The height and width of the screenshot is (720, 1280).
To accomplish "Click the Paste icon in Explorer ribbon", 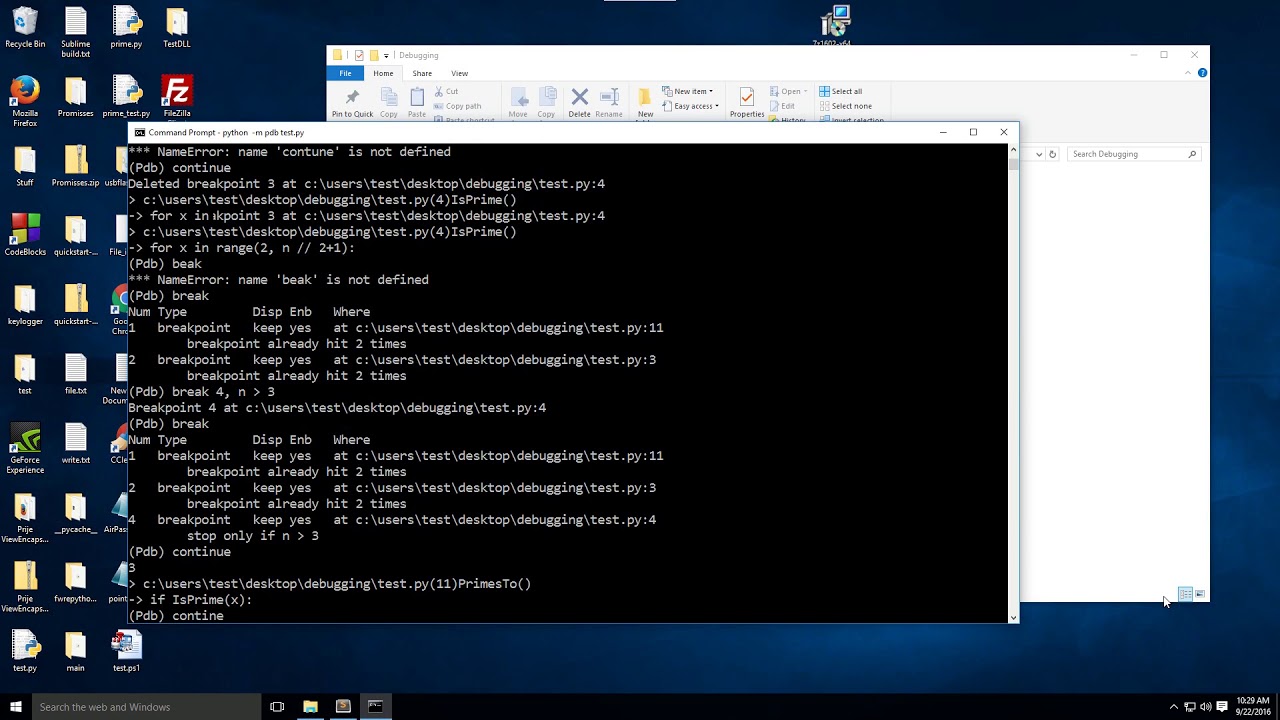I will (417, 103).
